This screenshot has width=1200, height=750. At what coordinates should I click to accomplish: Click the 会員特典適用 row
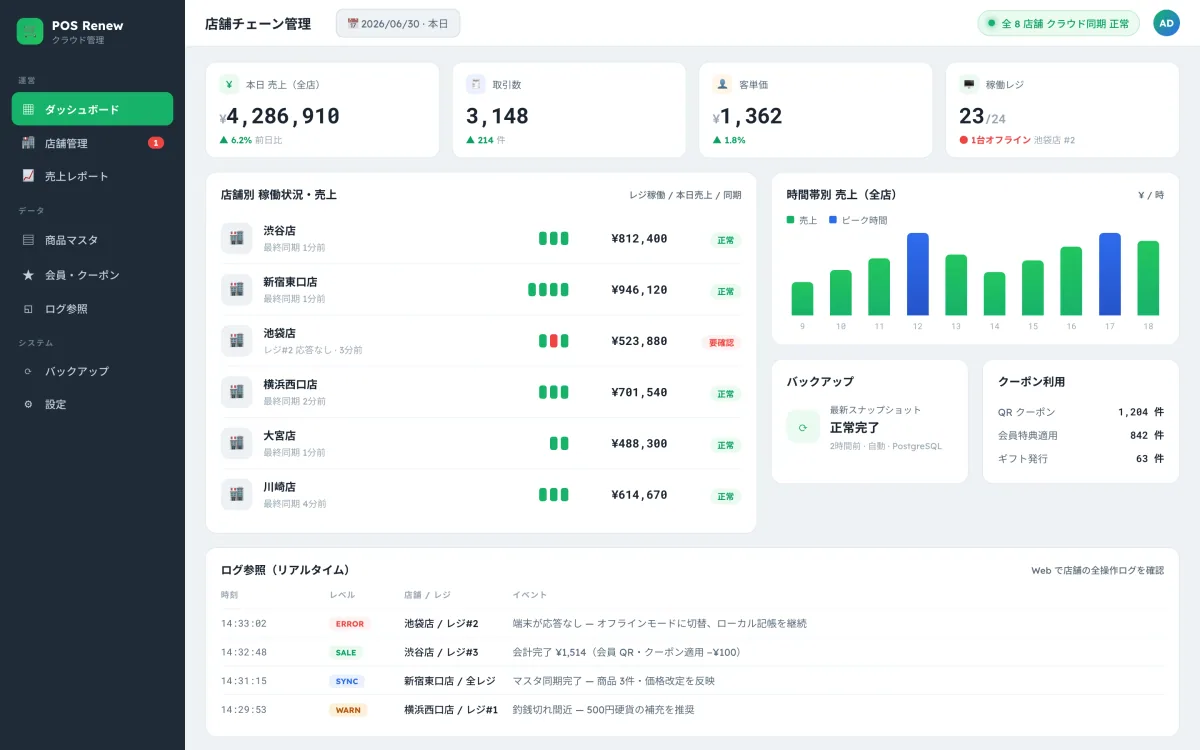pyautogui.click(x=1081, y=435)
